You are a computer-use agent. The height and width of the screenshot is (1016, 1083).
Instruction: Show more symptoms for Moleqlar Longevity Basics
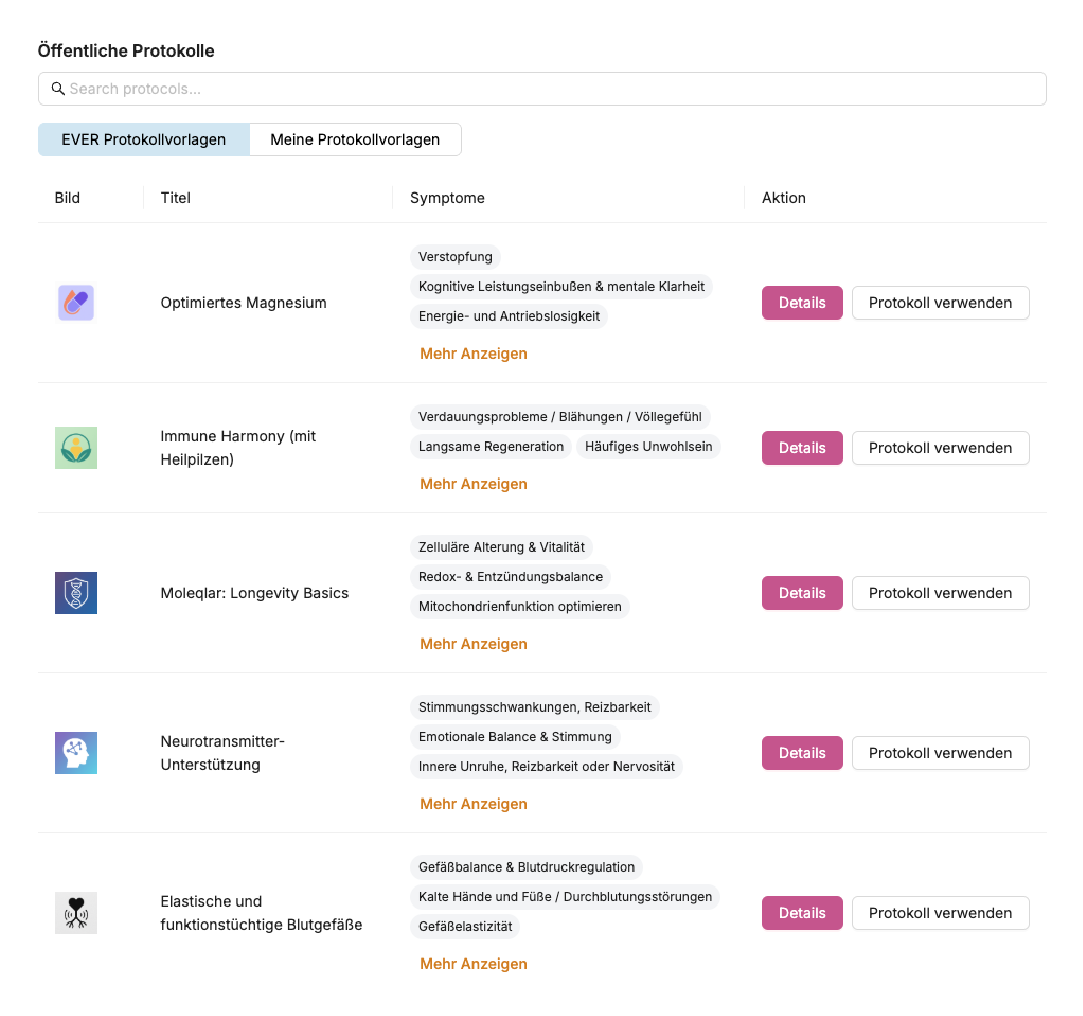pos(473,644)
